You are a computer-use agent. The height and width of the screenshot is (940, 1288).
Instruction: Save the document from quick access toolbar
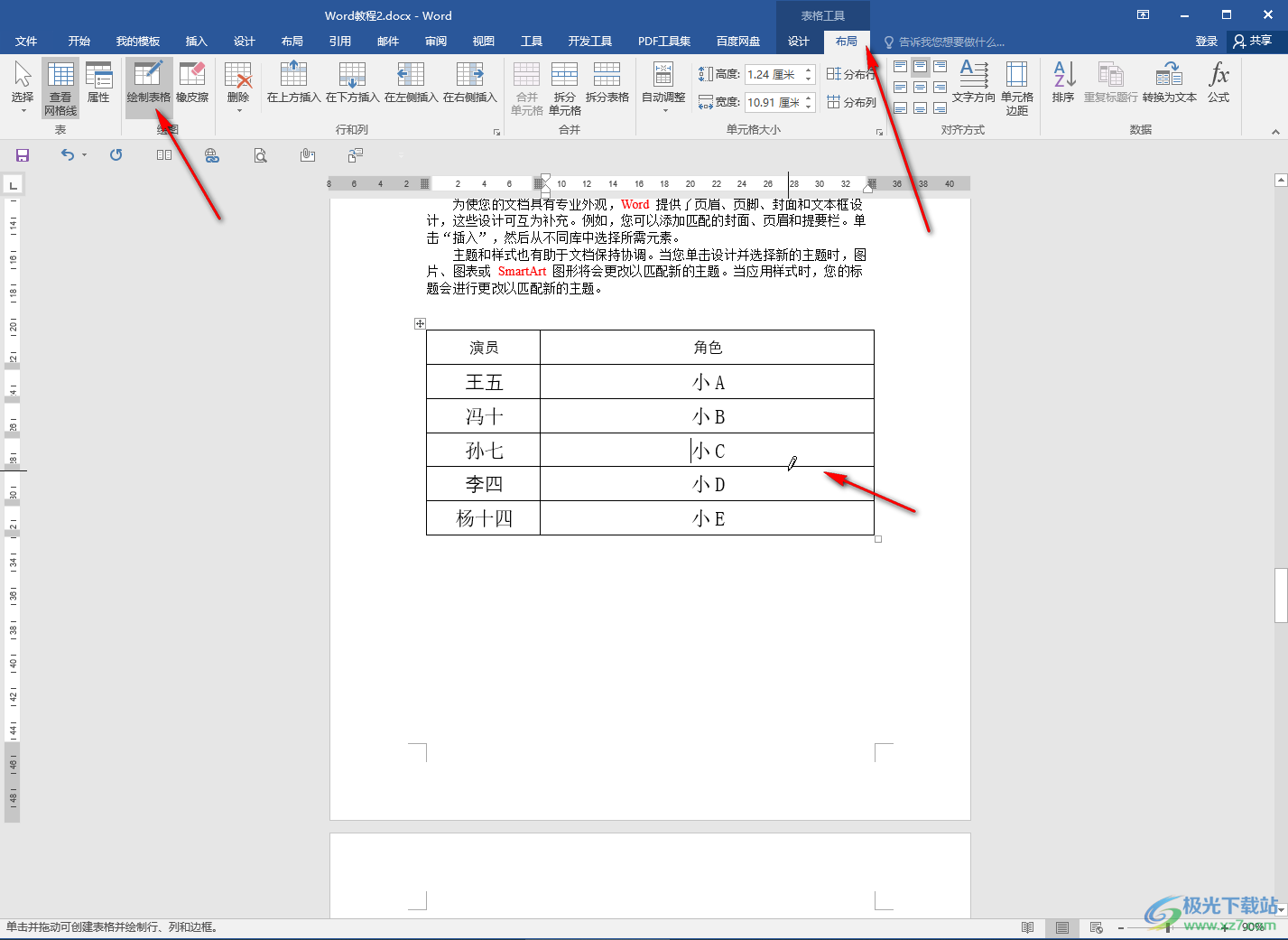click(23, 155)
